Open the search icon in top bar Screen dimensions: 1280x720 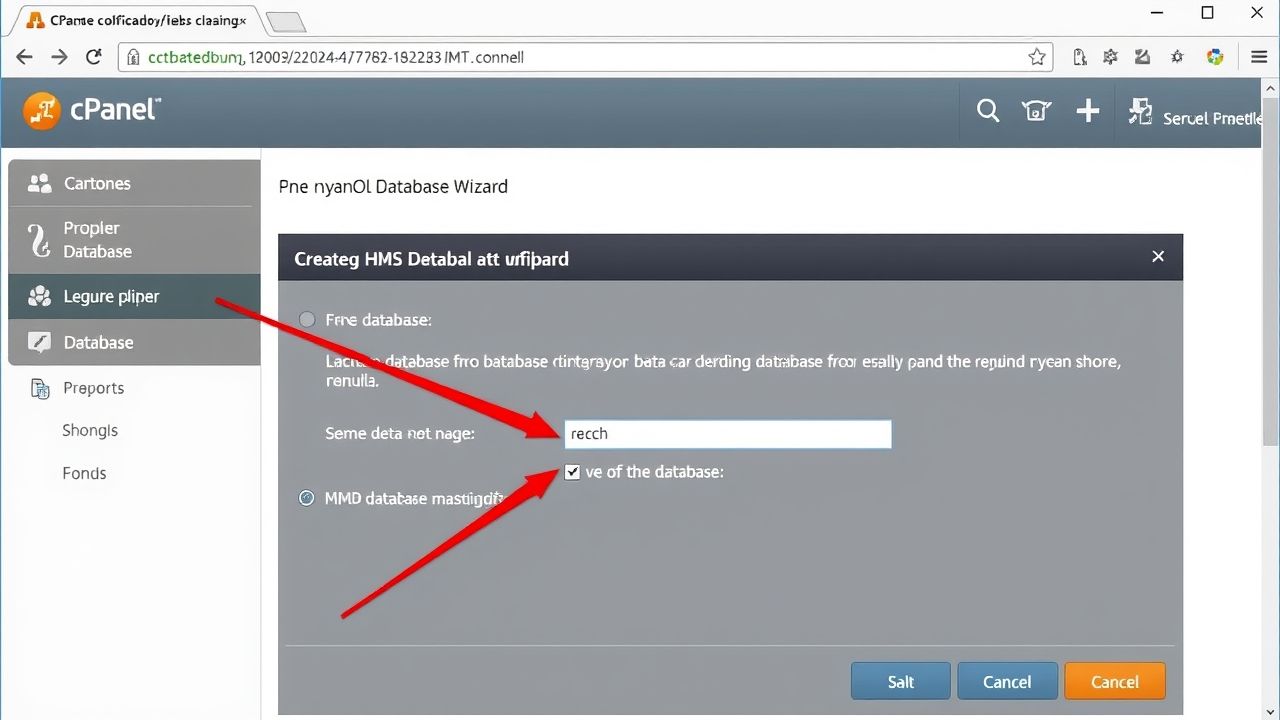click(x=988, y=111)
